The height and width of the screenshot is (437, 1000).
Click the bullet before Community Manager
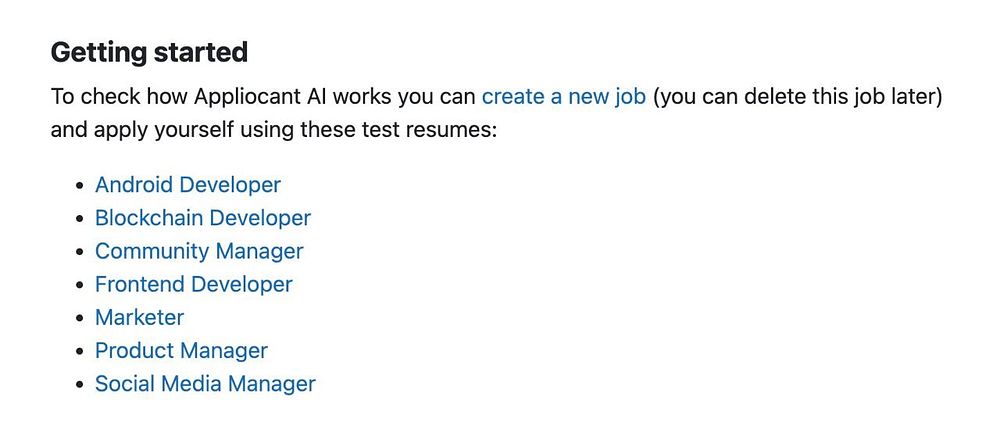pos(80,253)
